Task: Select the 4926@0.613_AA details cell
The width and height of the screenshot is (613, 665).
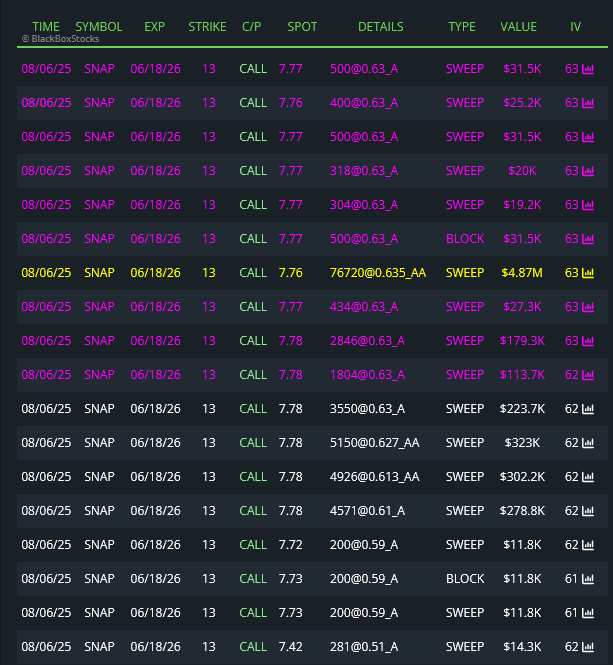Action: pyautogui.click(x=375, y=477)
